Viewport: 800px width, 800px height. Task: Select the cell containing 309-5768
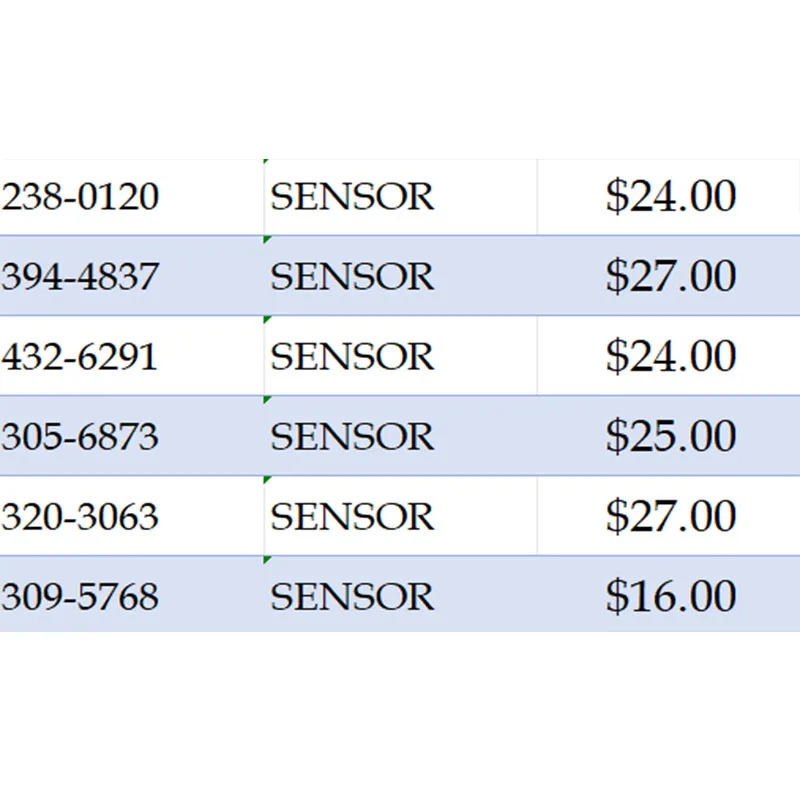click(x=132, y=594)
